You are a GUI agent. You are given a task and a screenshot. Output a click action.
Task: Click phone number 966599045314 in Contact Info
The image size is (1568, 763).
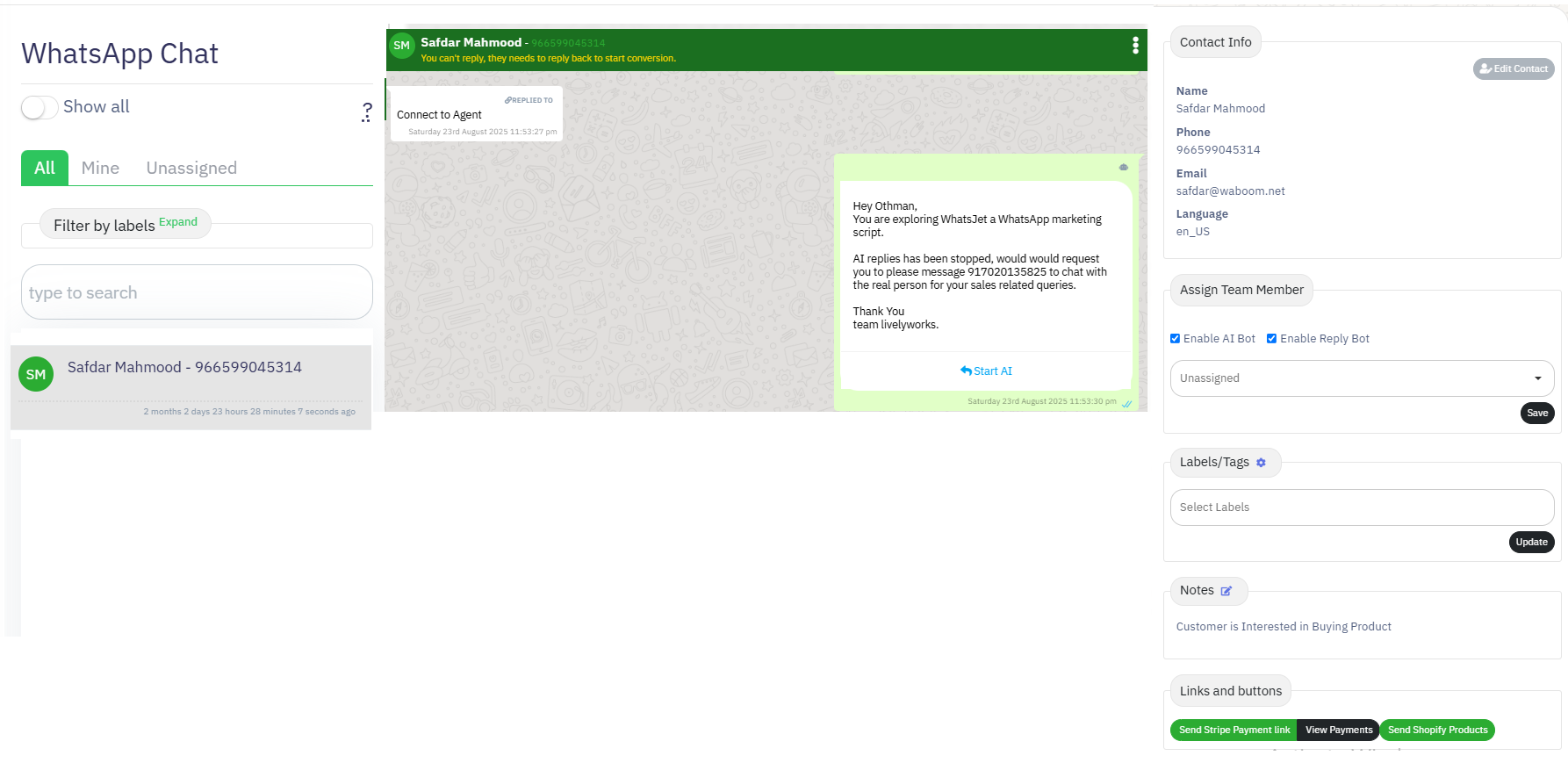tap(1218, 150)
